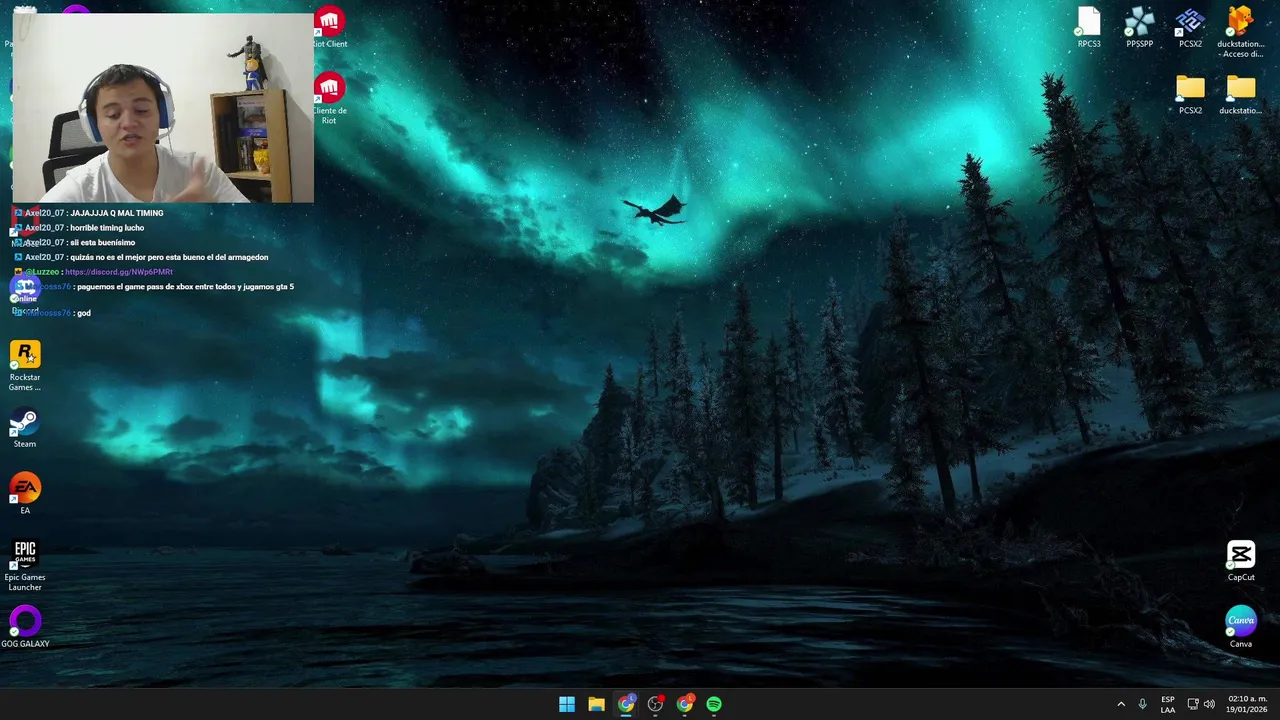Viewport: 1280px width, 720px height.
Task: Open the ESP LAA input language switcher
Action: pos(1168,704)
